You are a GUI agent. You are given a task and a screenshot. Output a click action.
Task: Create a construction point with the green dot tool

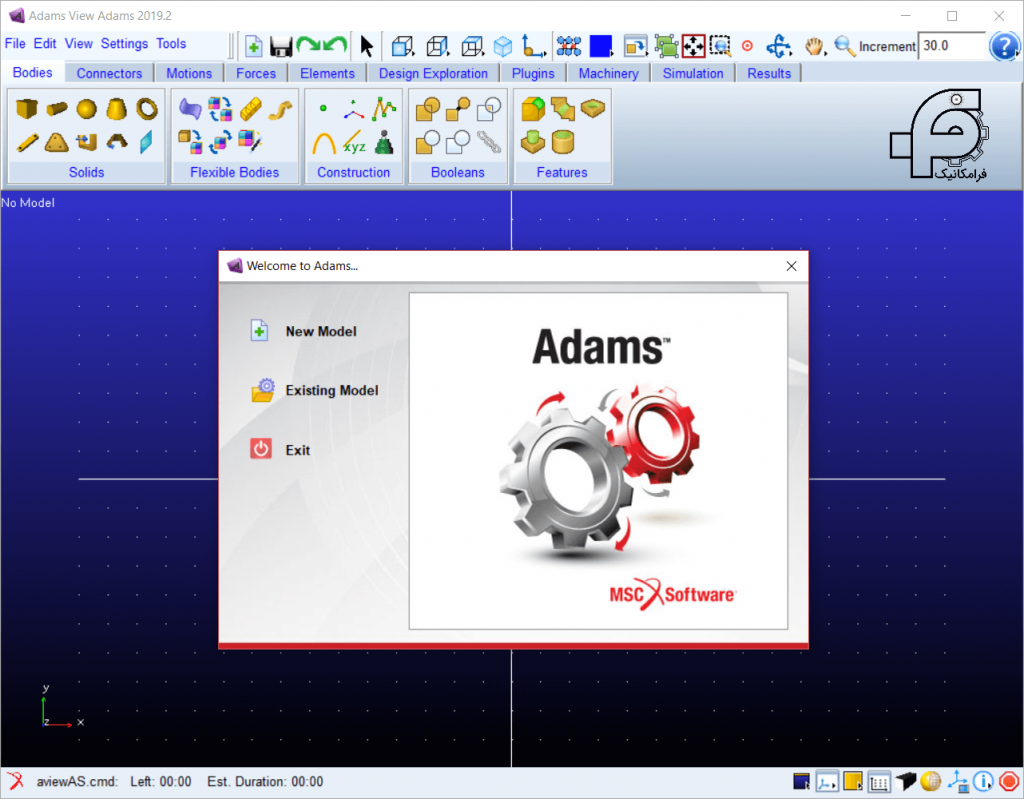(x=323, y=108)
